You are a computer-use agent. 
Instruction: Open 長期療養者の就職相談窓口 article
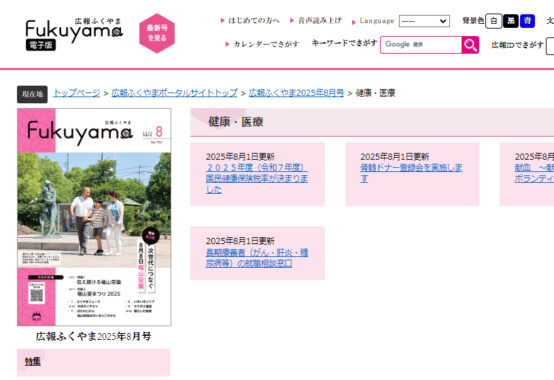[x=257, y=258]
